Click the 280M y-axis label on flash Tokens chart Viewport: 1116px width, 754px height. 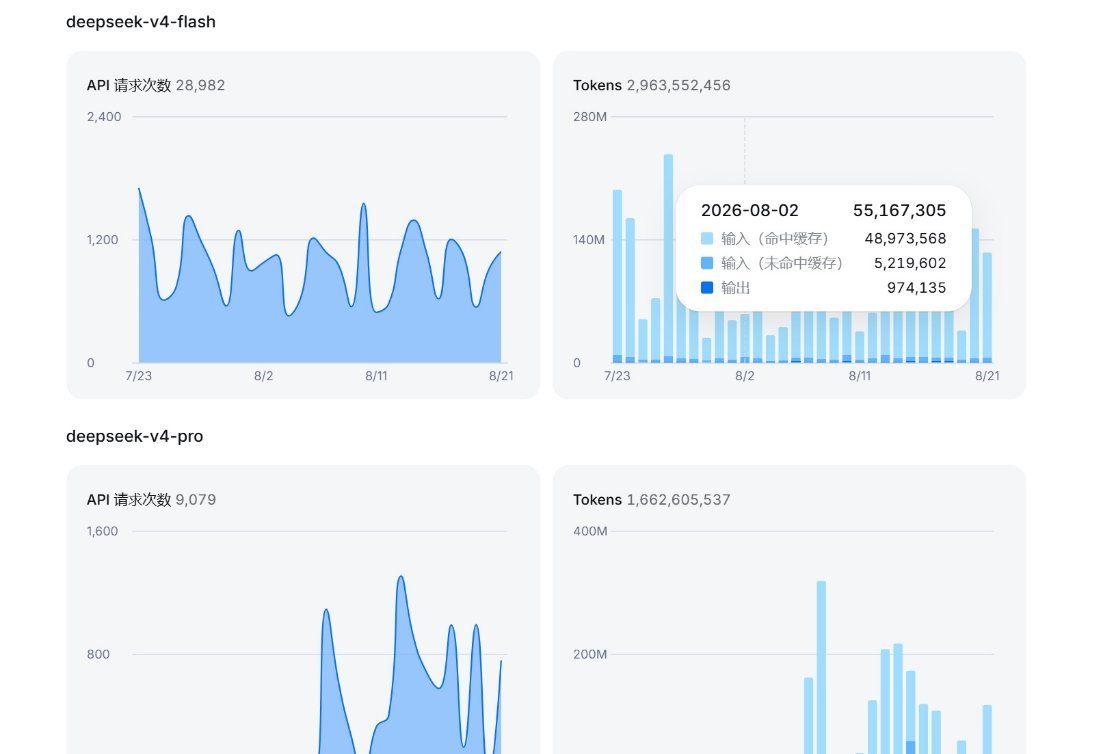(x=590, y=117)
